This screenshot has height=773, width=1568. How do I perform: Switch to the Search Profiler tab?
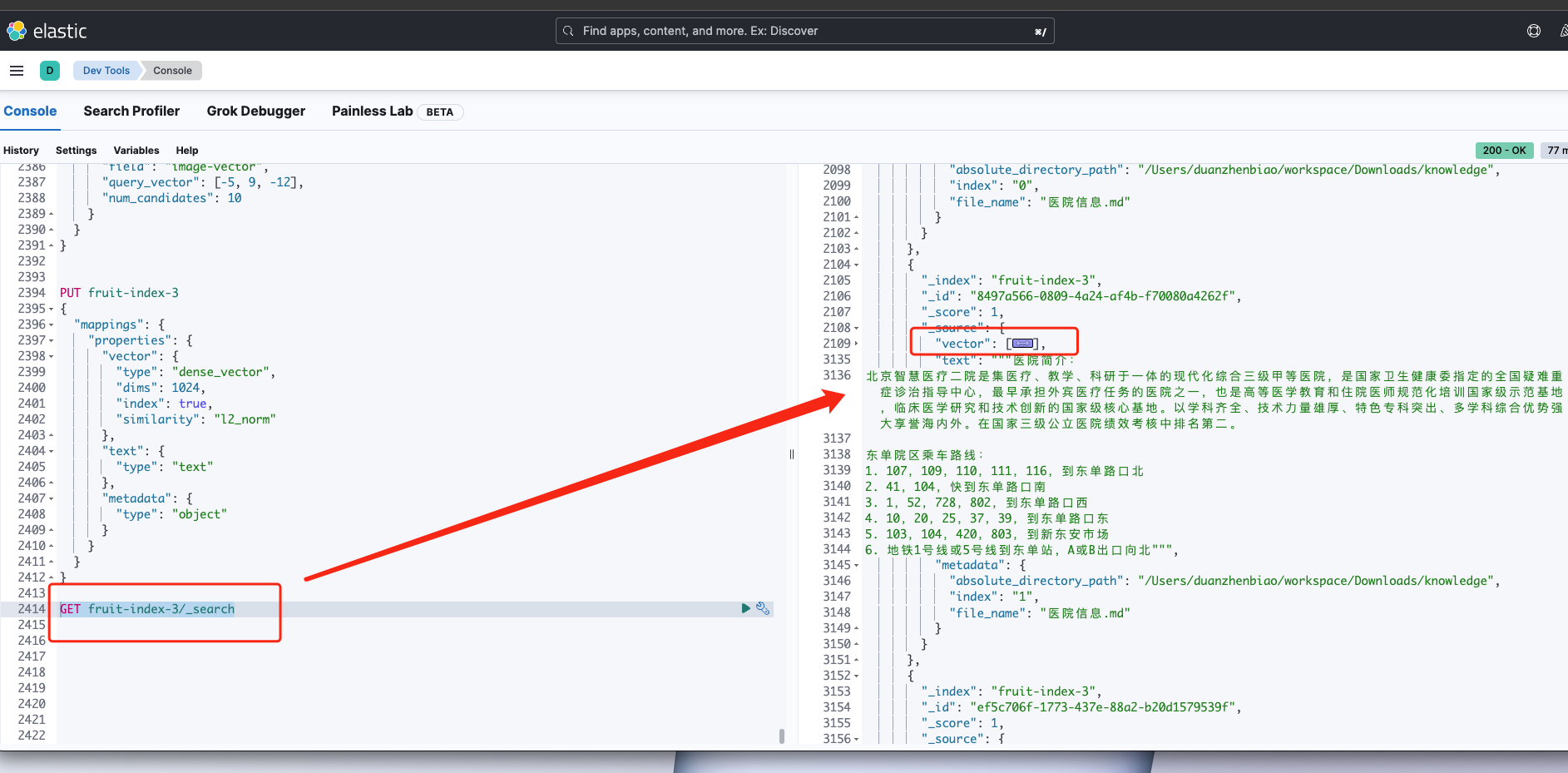point(131,111)
